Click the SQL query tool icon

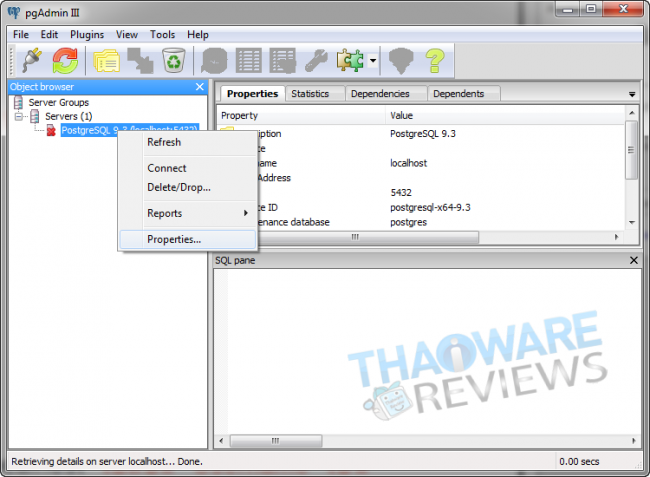point(214,61)
